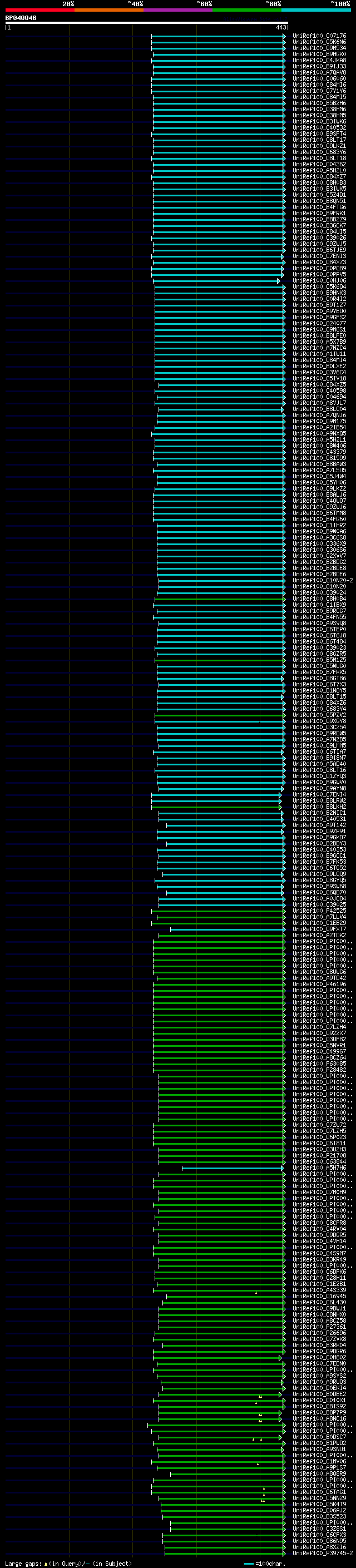Select the UniRef100_B5B2H6 label
Viewport: 356px width, 1568px height.
coord(319,103)
